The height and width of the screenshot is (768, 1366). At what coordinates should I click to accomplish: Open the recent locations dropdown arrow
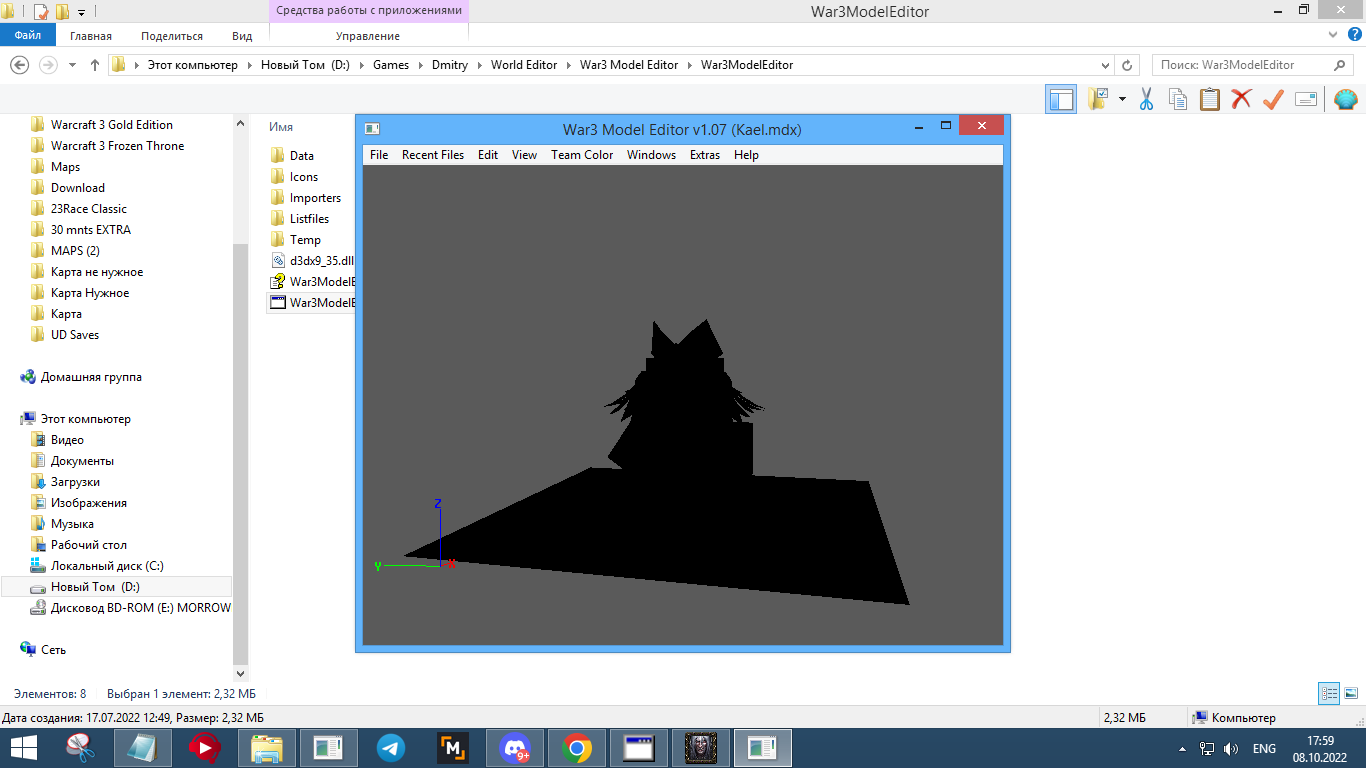click(73, 65)
